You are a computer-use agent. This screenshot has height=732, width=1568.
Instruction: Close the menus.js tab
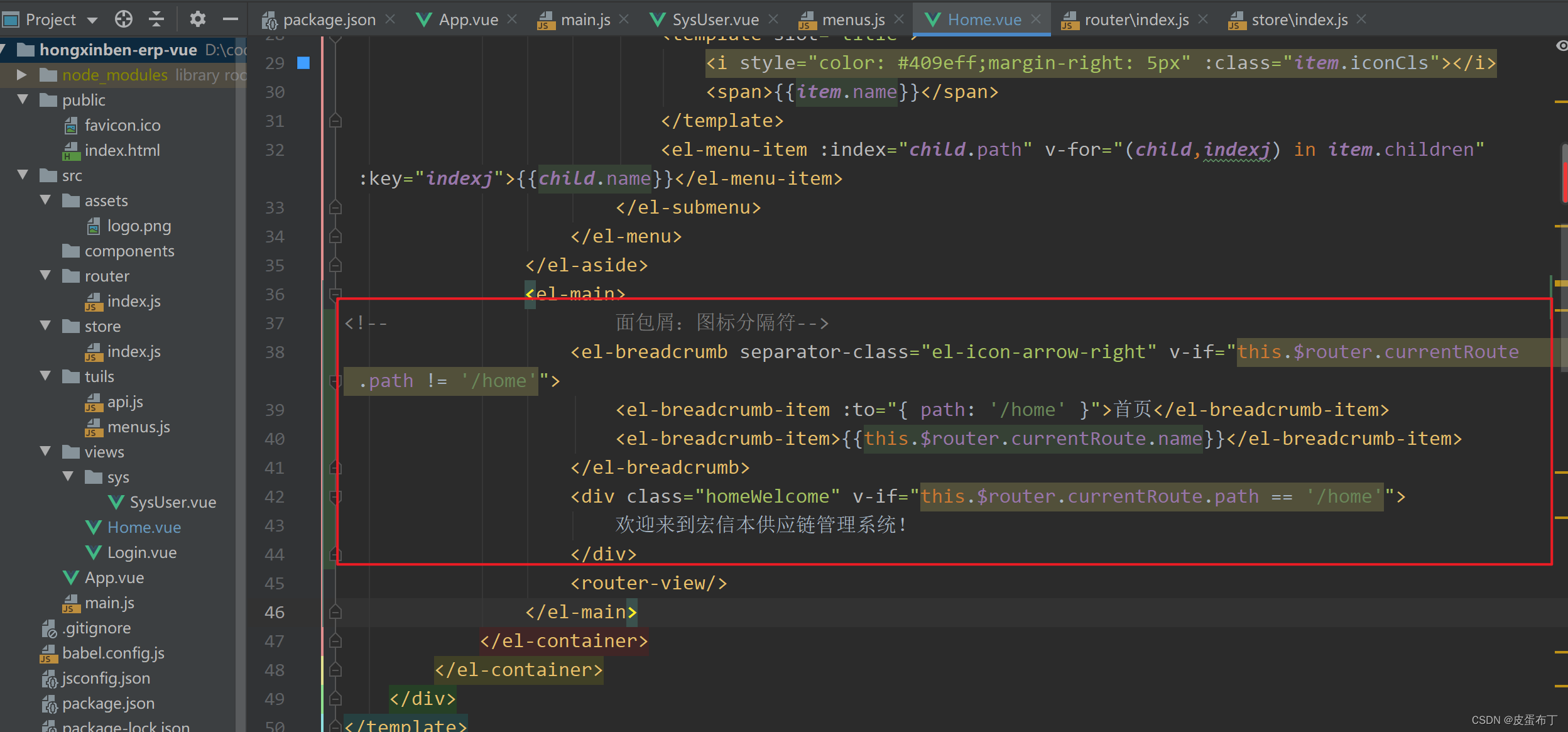click(899, 19)
